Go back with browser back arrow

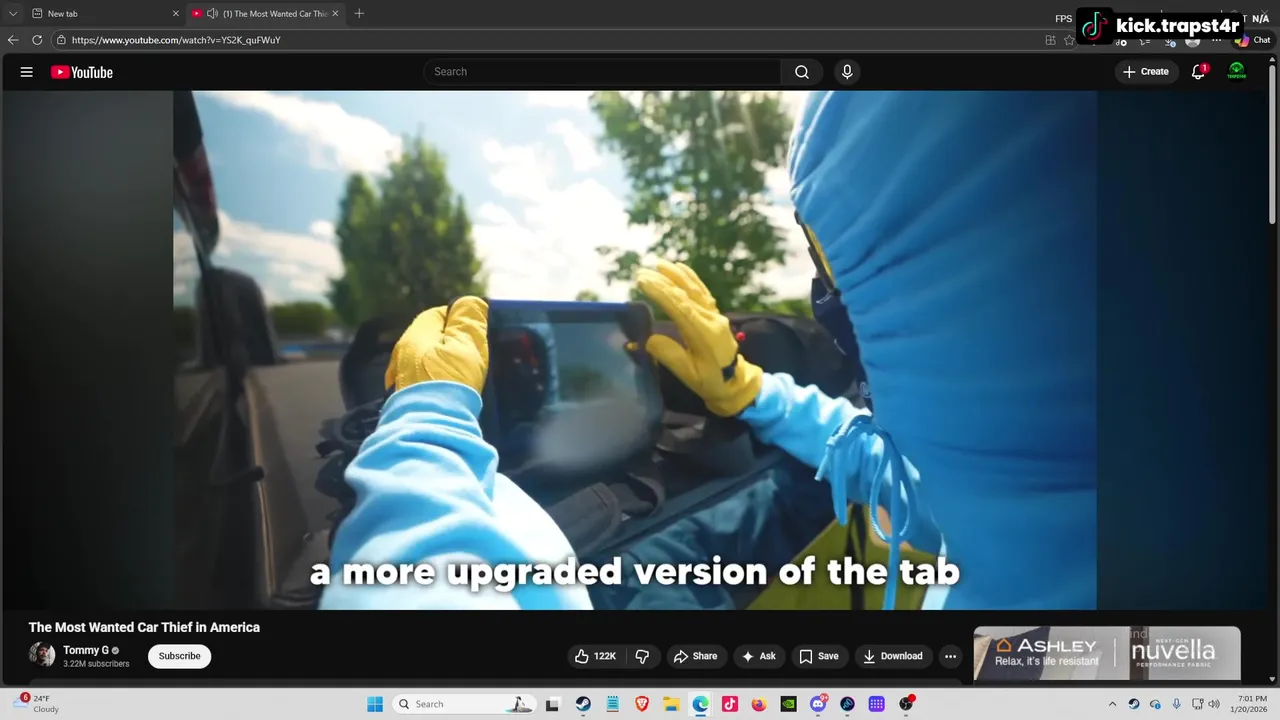pyautogui.click(x=13, y=40)
